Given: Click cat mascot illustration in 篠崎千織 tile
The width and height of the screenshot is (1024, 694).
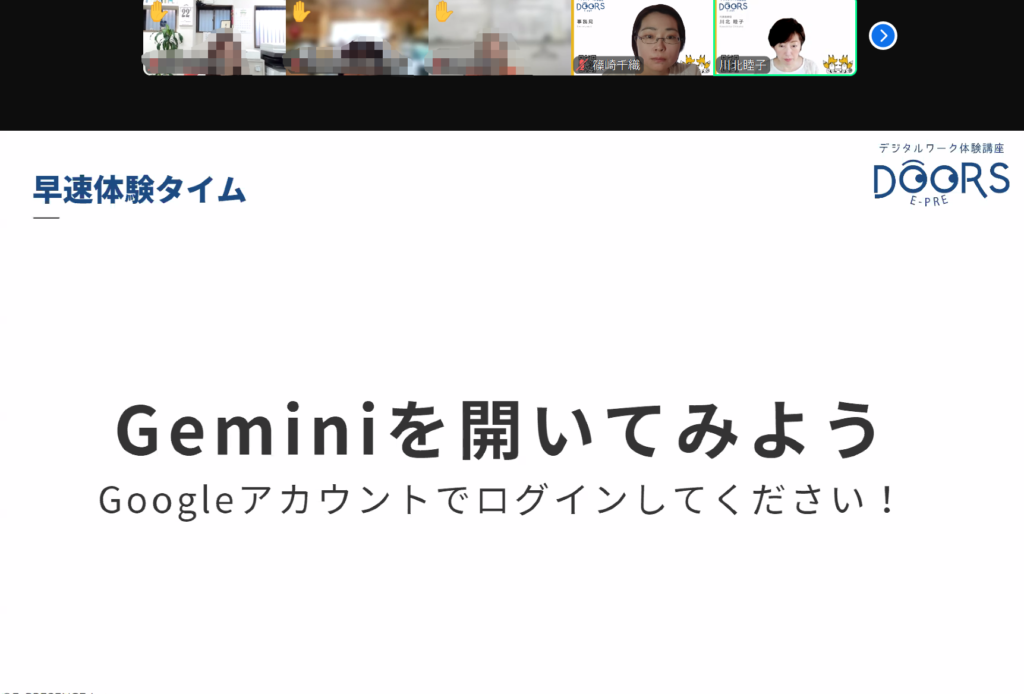Looking at the screenshot, I should [x=697, y=64].
